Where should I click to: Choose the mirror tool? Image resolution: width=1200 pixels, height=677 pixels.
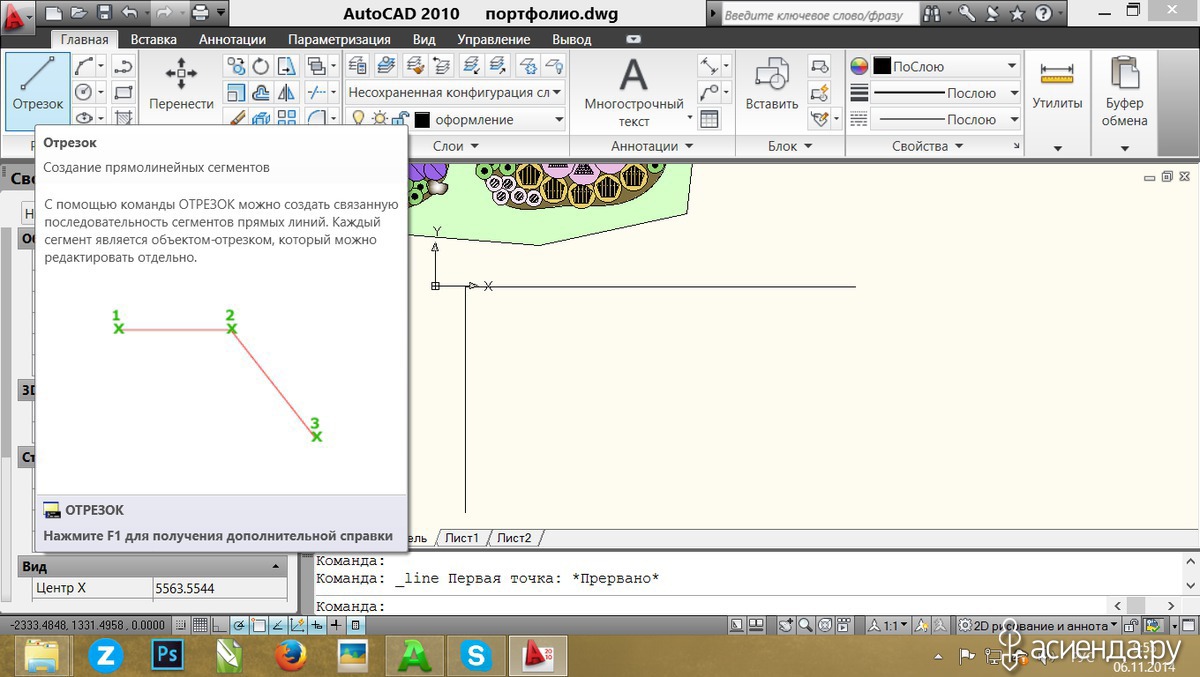287,92
